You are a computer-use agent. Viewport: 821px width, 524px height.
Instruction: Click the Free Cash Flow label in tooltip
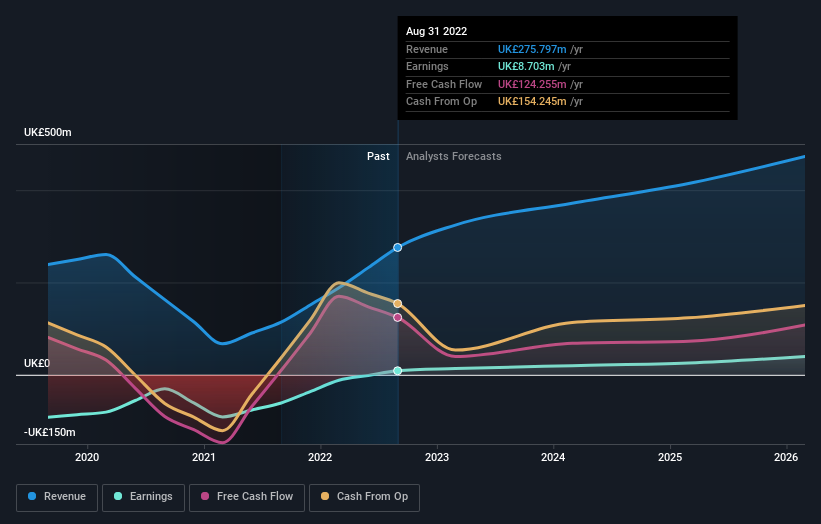pyautogui.click(x=444, y=84)
